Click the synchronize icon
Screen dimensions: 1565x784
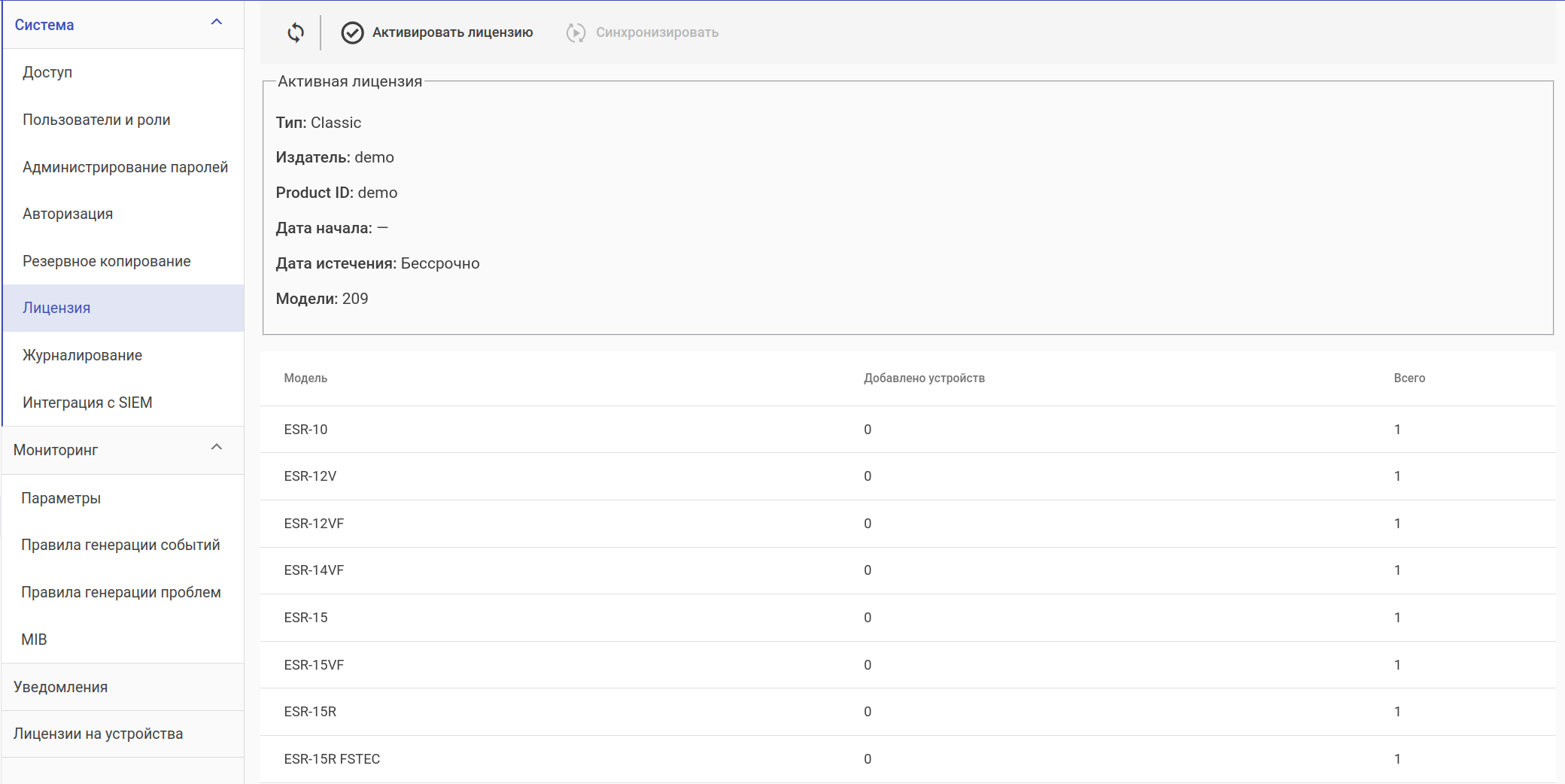coord(576,32)
